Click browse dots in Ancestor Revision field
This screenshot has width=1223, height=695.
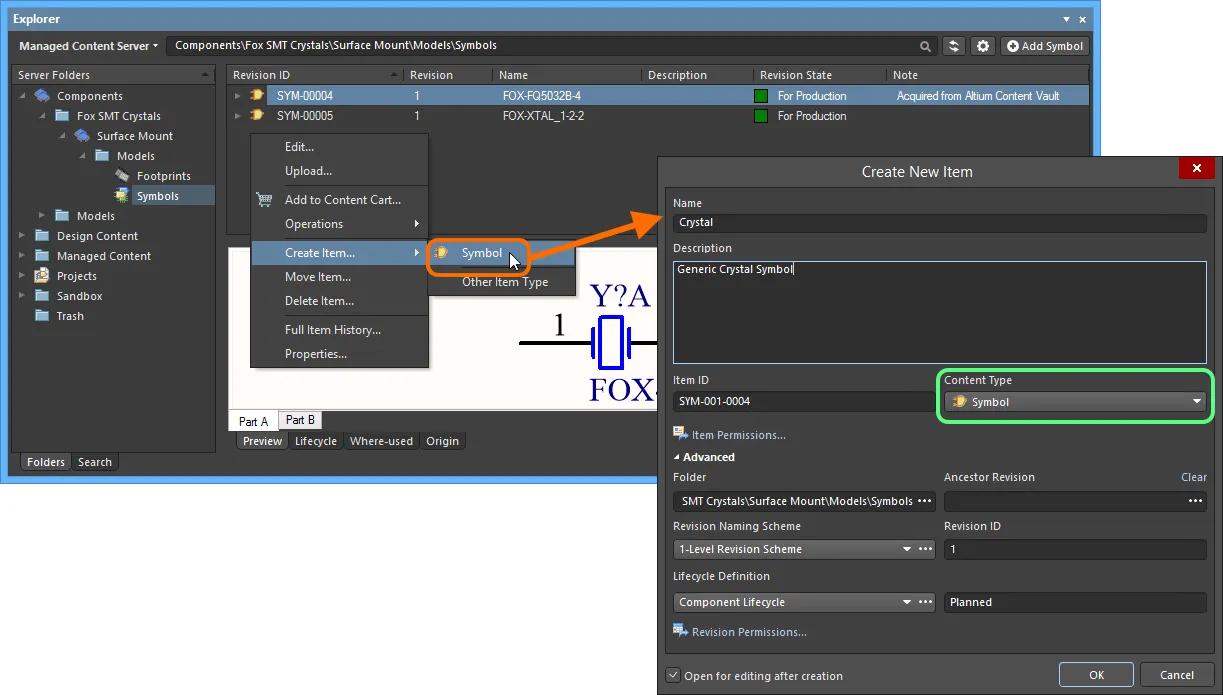pos(1196,501)
